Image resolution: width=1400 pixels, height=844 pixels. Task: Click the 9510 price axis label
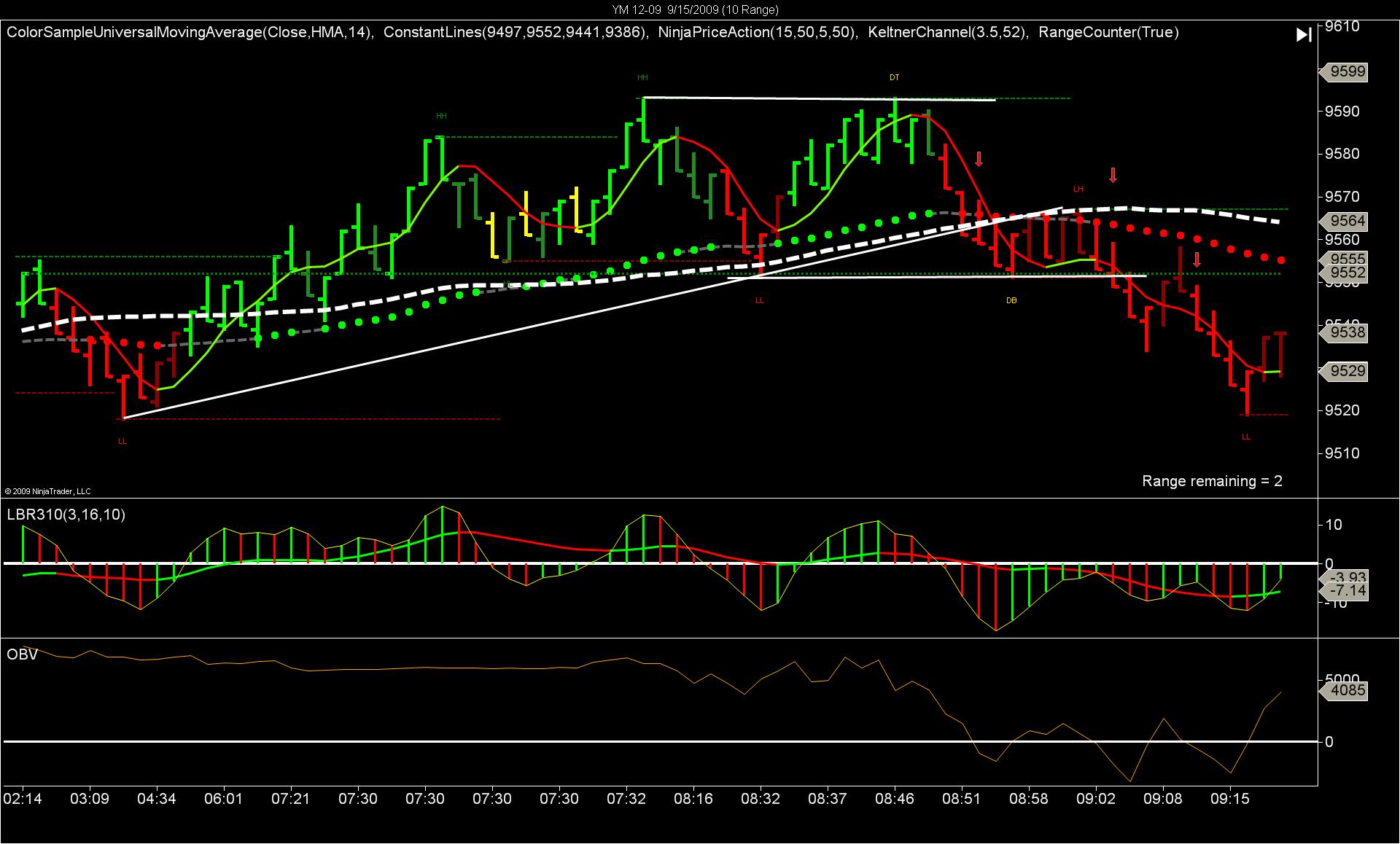click(x=1342, y=453)
